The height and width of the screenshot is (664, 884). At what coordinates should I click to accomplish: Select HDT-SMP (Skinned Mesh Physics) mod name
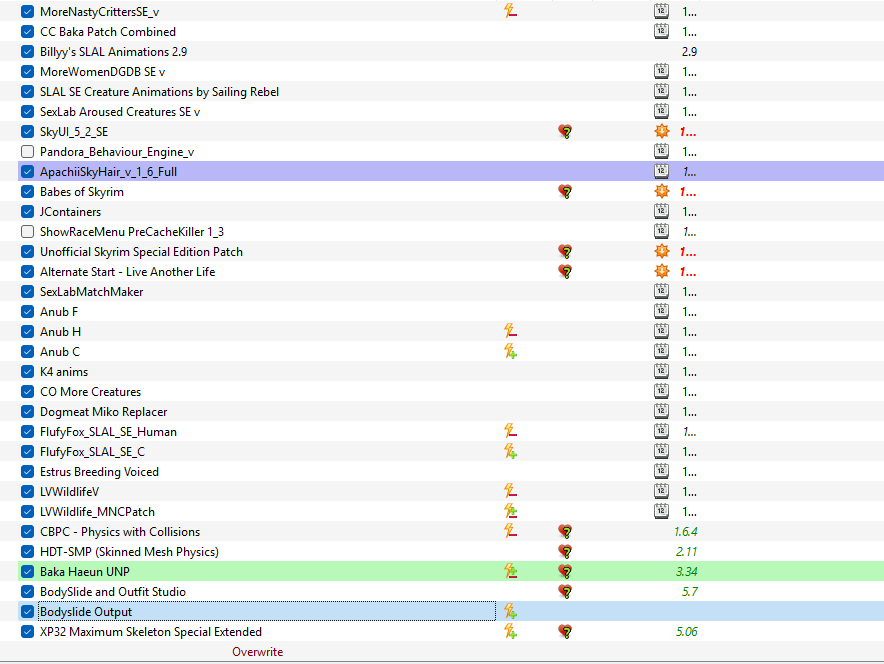click(x=129, y=552)
